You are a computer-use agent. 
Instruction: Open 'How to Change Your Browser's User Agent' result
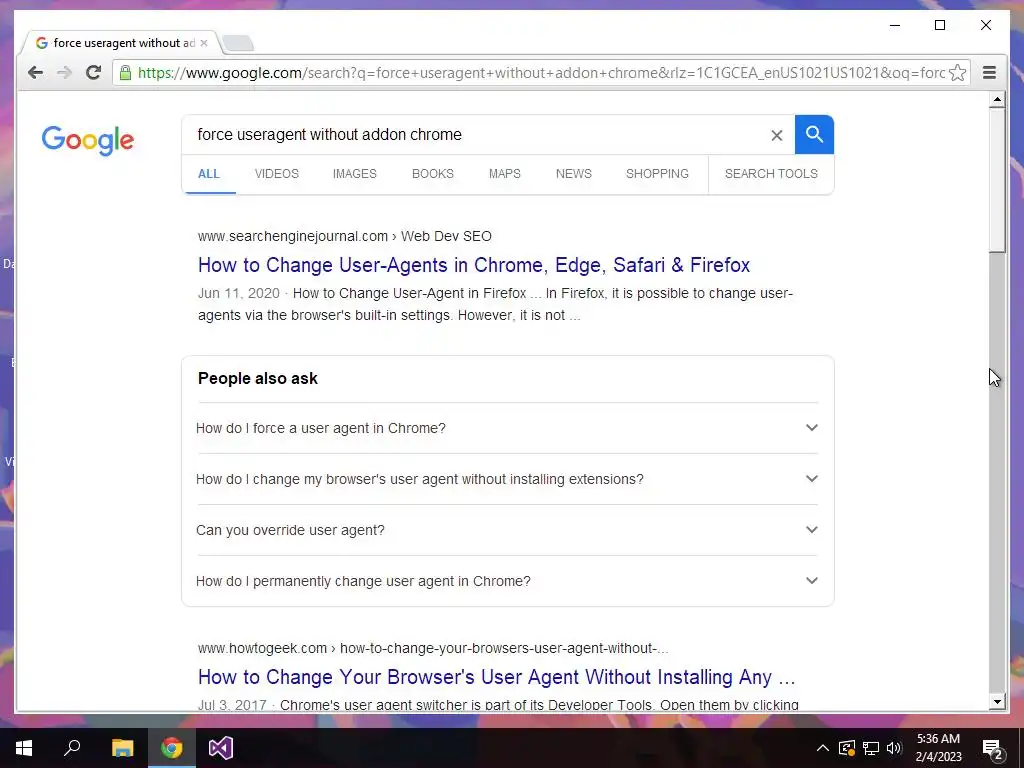(x=496, y=677)
